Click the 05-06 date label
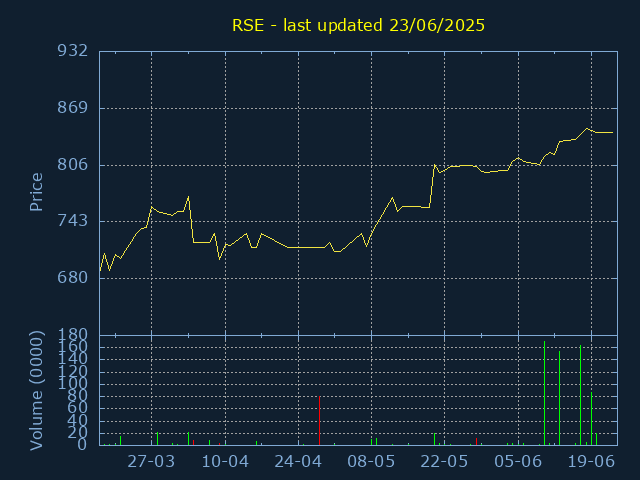Viewport: 640px width, 480px height. [x=518, y=462]
